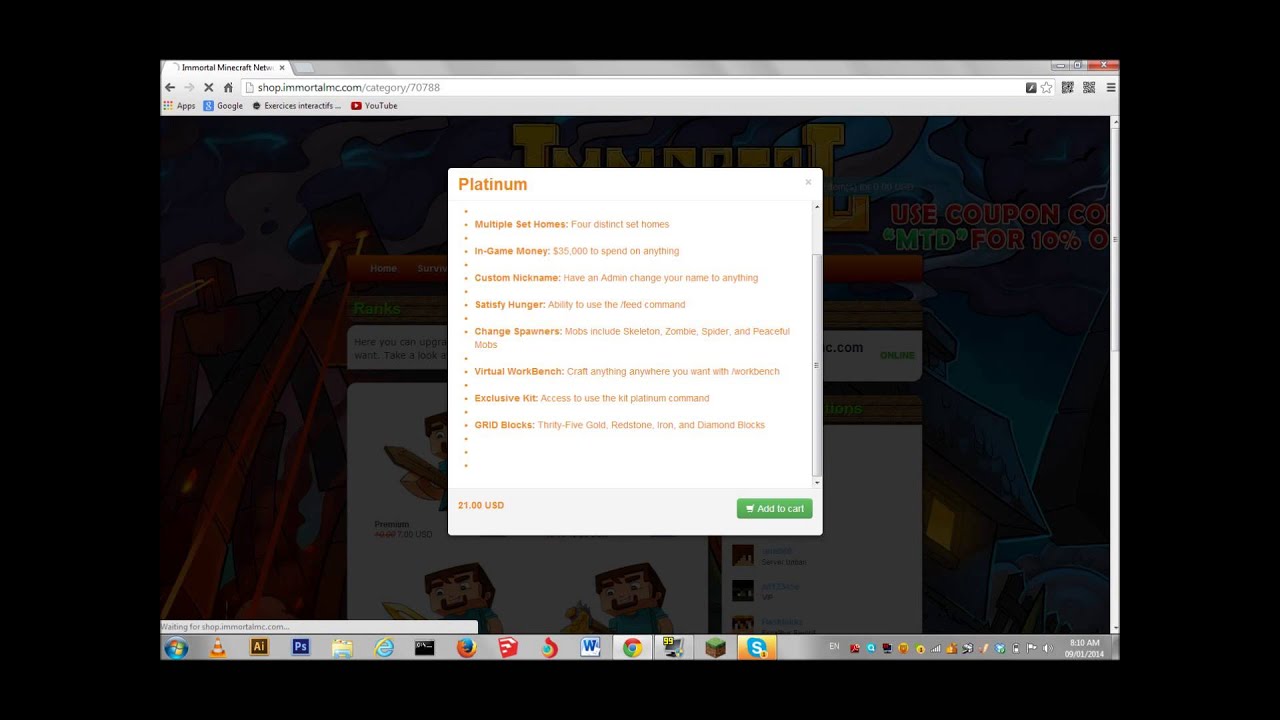Screen dimensions: 1280x720
Task: Click the EN language indicator in tray
Action: click(x=834, y=647)
